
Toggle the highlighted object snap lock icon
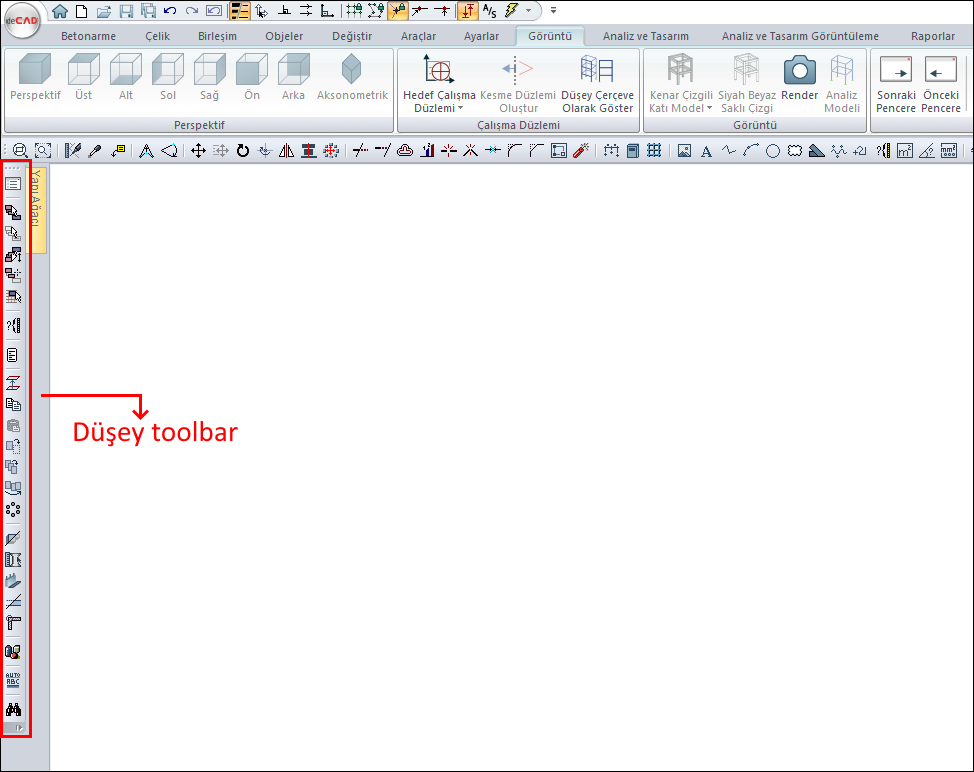click(398, 11)
